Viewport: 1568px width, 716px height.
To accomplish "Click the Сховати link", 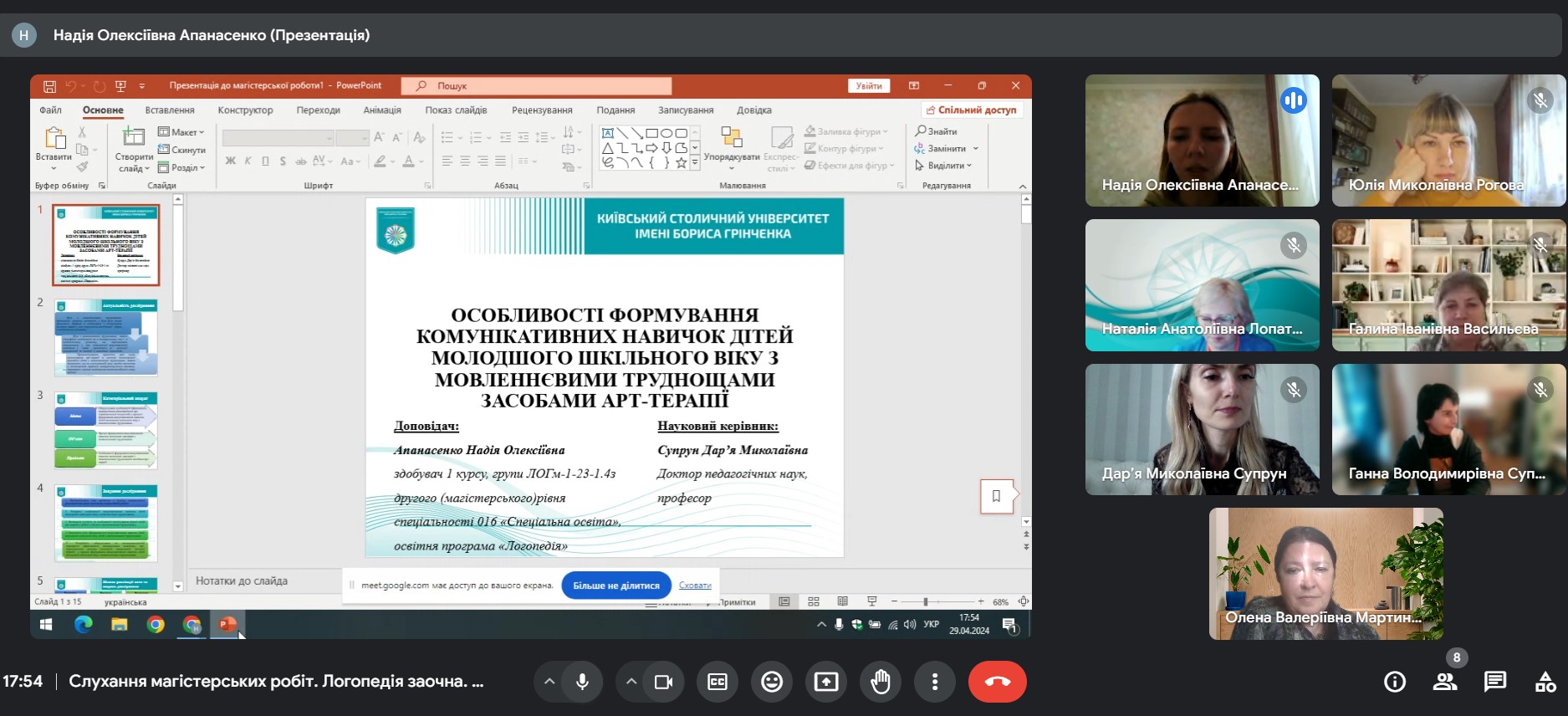I will point(695,586).
